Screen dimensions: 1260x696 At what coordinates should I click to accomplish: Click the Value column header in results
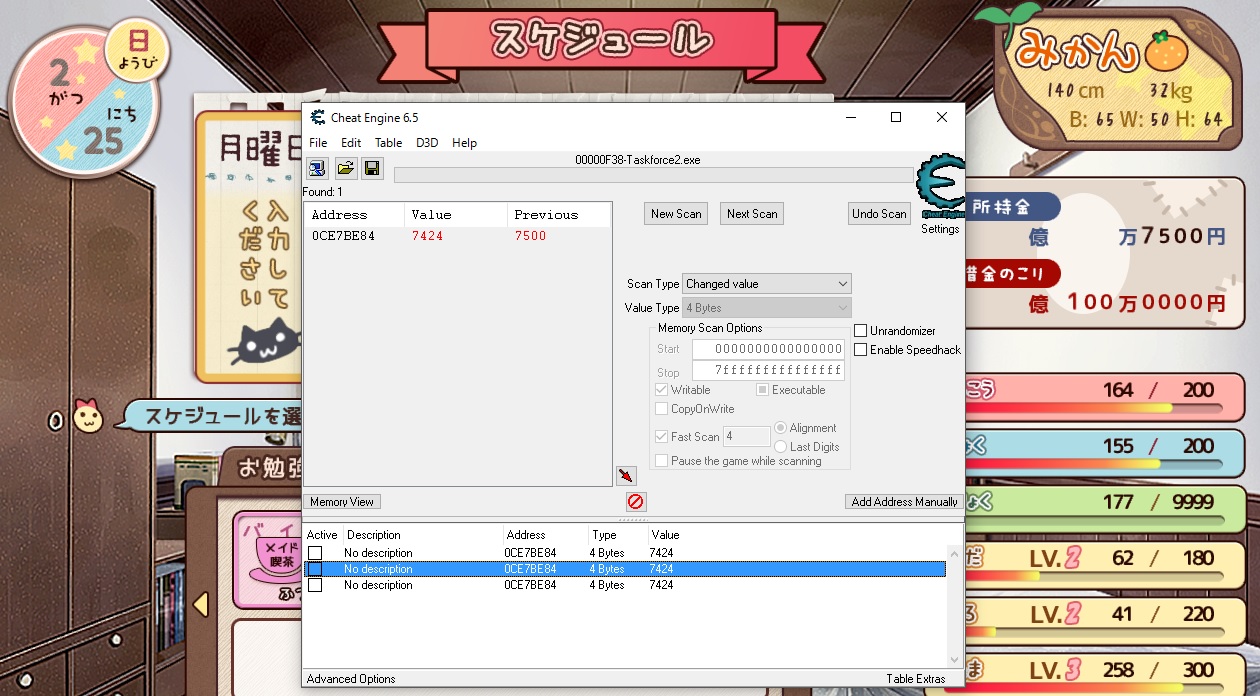pos(455,215)
